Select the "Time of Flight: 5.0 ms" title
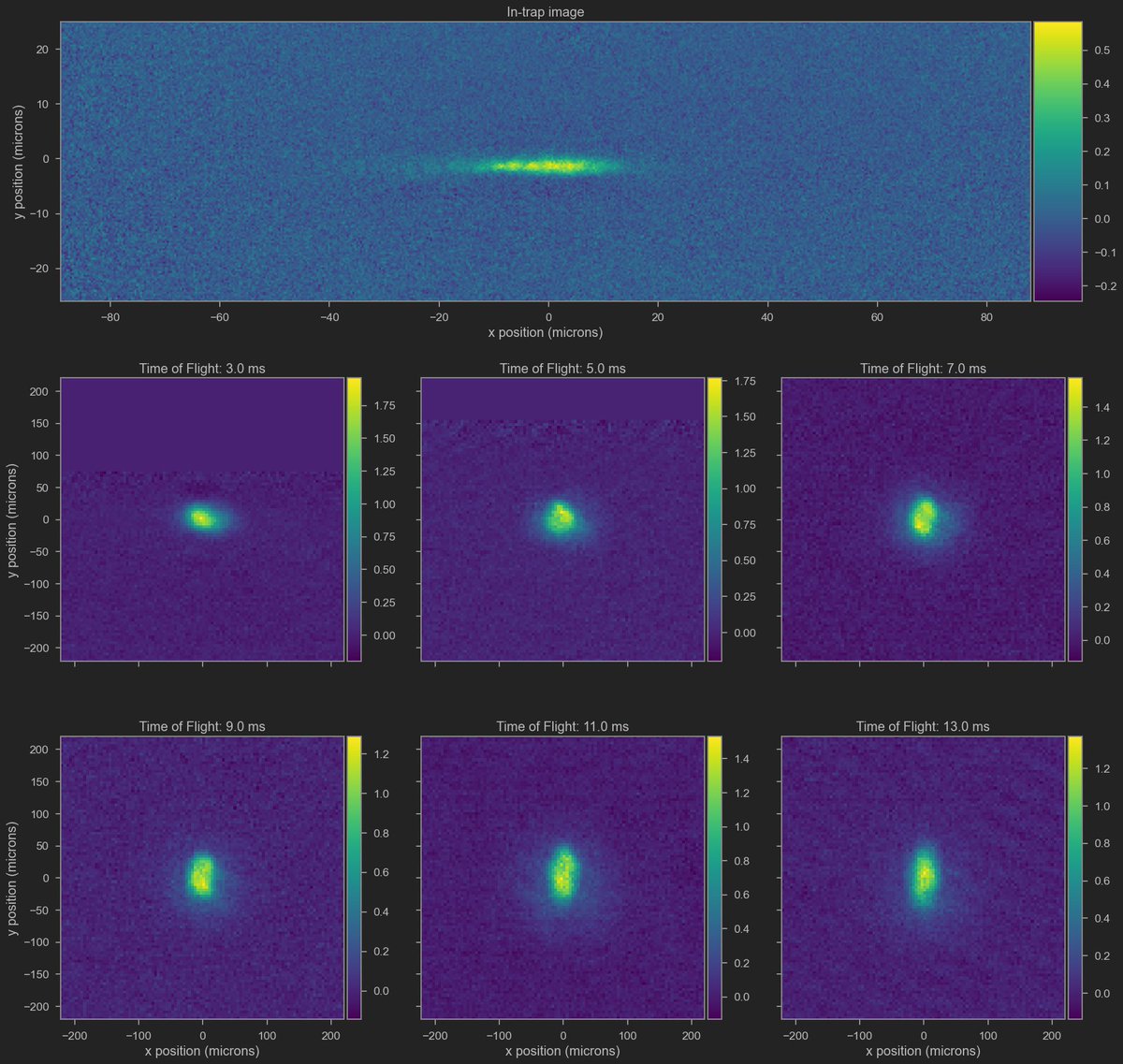The height and width of the screenshot is (1064, 1123). pos(562,369)
